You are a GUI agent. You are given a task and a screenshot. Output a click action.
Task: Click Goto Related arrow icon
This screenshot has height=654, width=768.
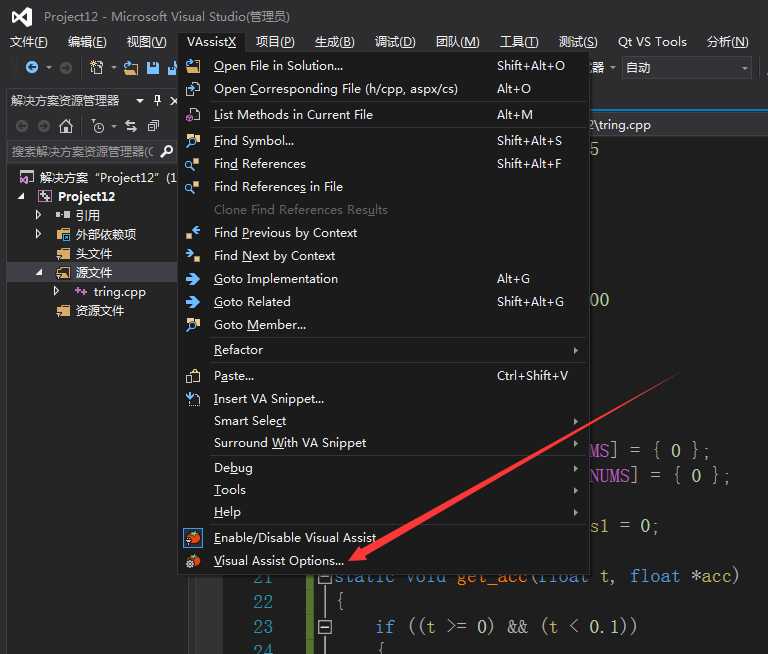[193, 302]
